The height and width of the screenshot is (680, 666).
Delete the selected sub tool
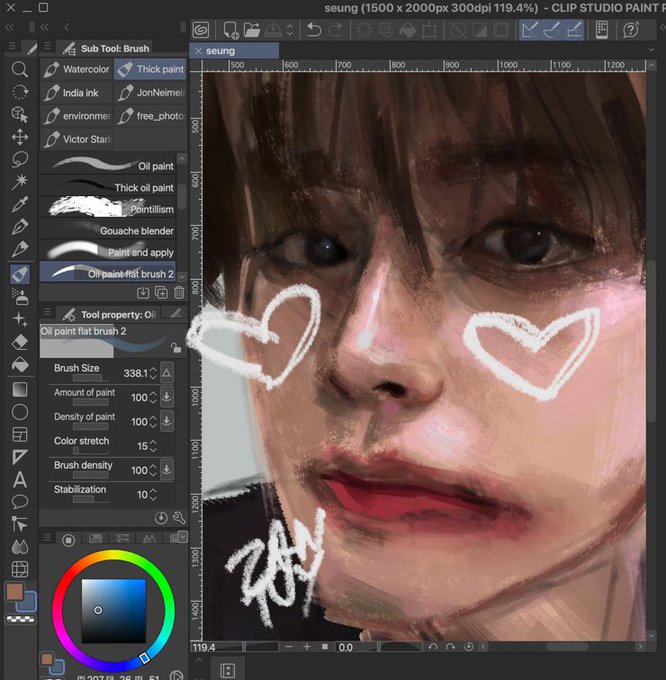(179, 293)
